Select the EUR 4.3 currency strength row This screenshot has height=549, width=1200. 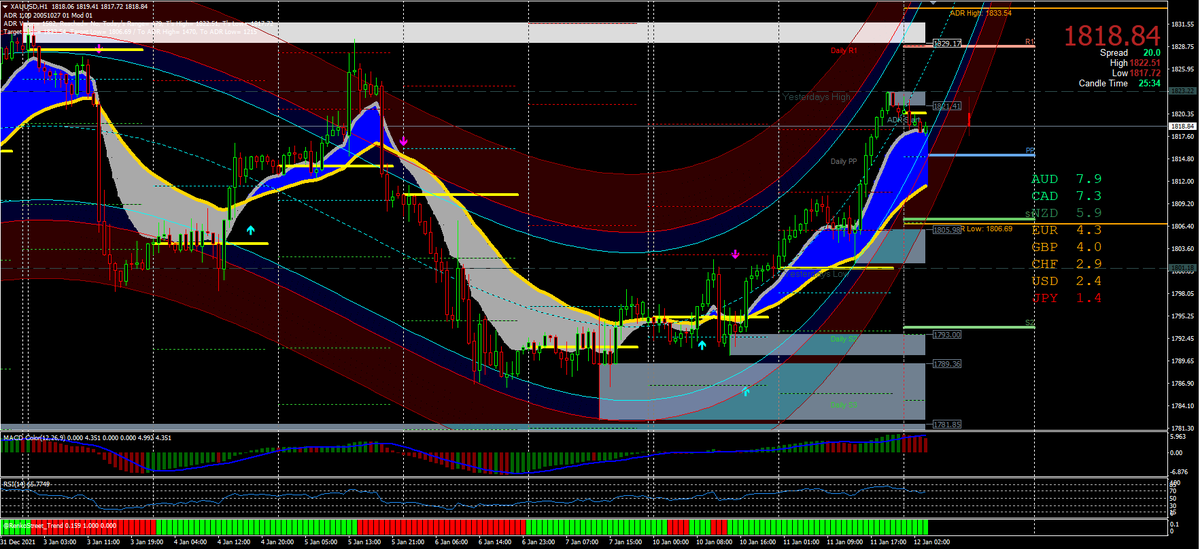[1066, 229]
